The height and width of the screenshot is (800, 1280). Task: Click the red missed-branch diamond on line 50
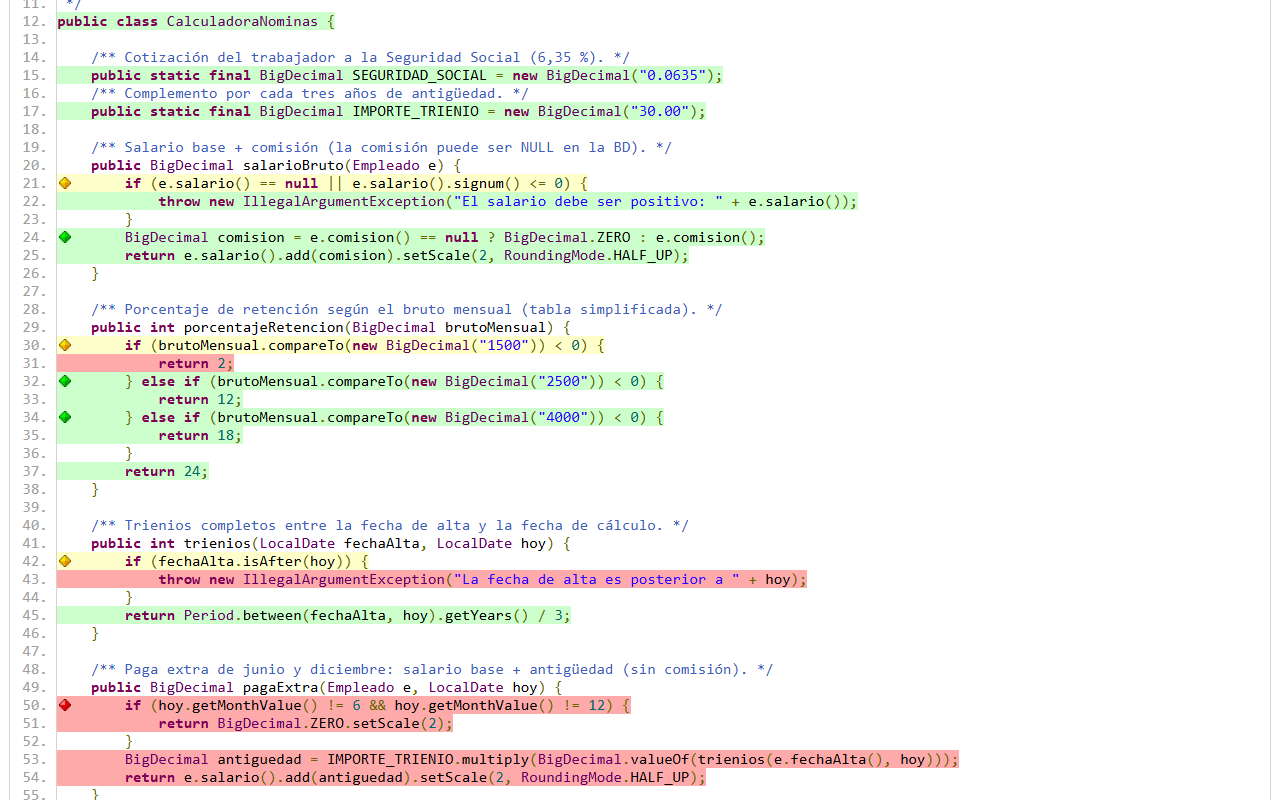tap(65, 705)
